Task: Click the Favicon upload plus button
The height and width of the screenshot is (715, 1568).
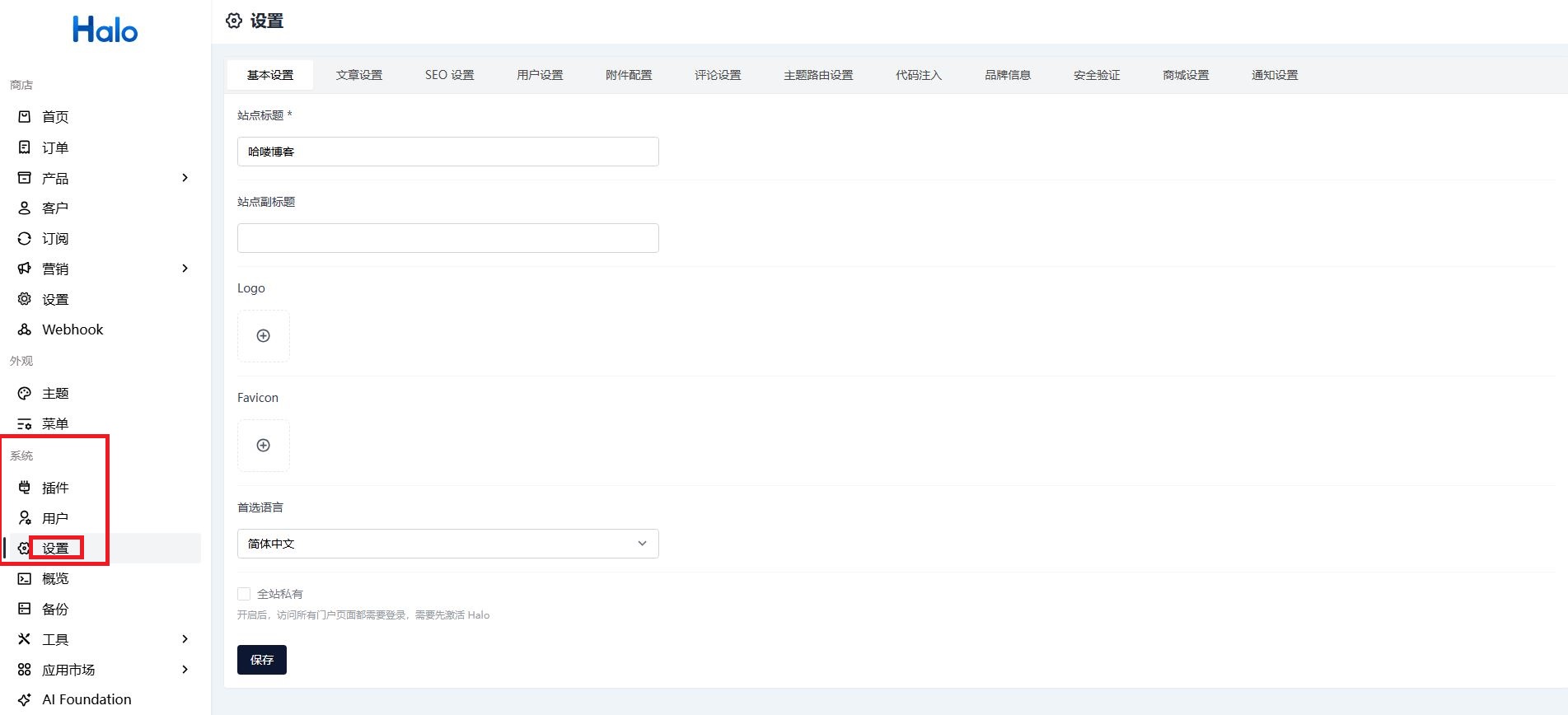Action: pos(264,446)
